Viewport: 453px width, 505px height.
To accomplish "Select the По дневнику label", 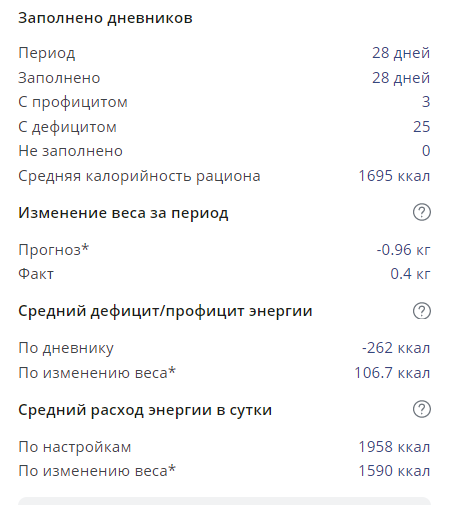I will (66, 348).
